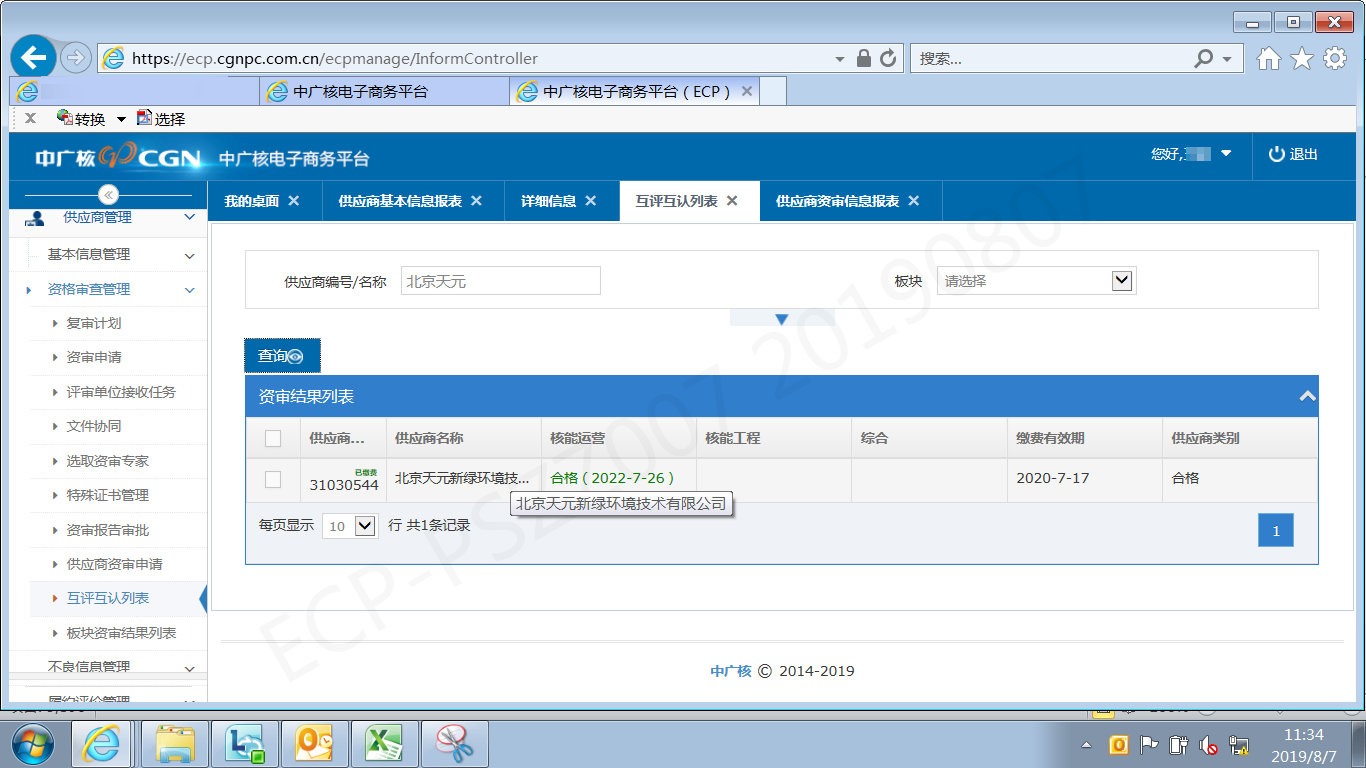Close the 我的桌面 tab
The image size is (1366, 768).
tap(294, 201)
